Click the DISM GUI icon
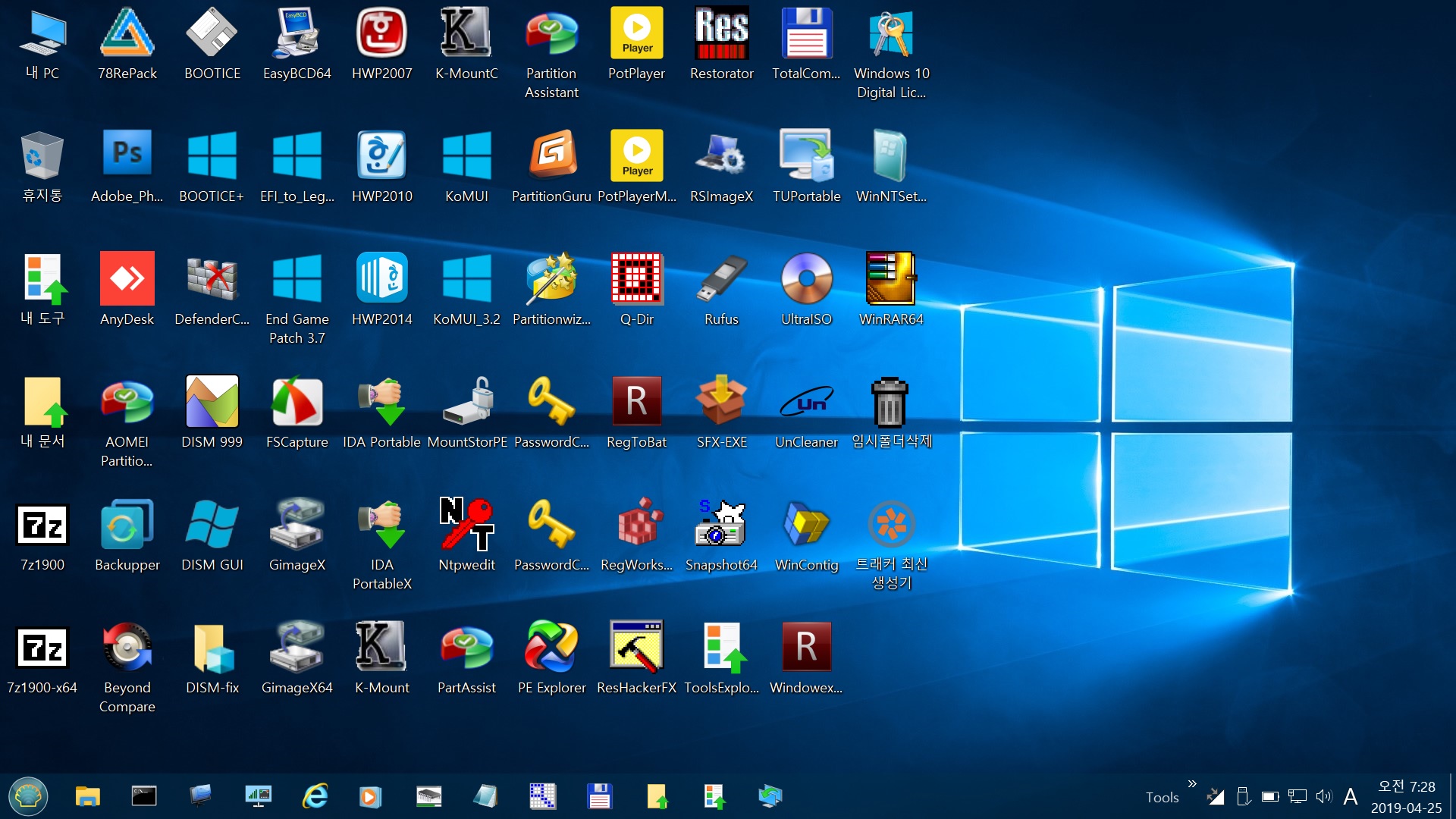 [x=212, y=525]
